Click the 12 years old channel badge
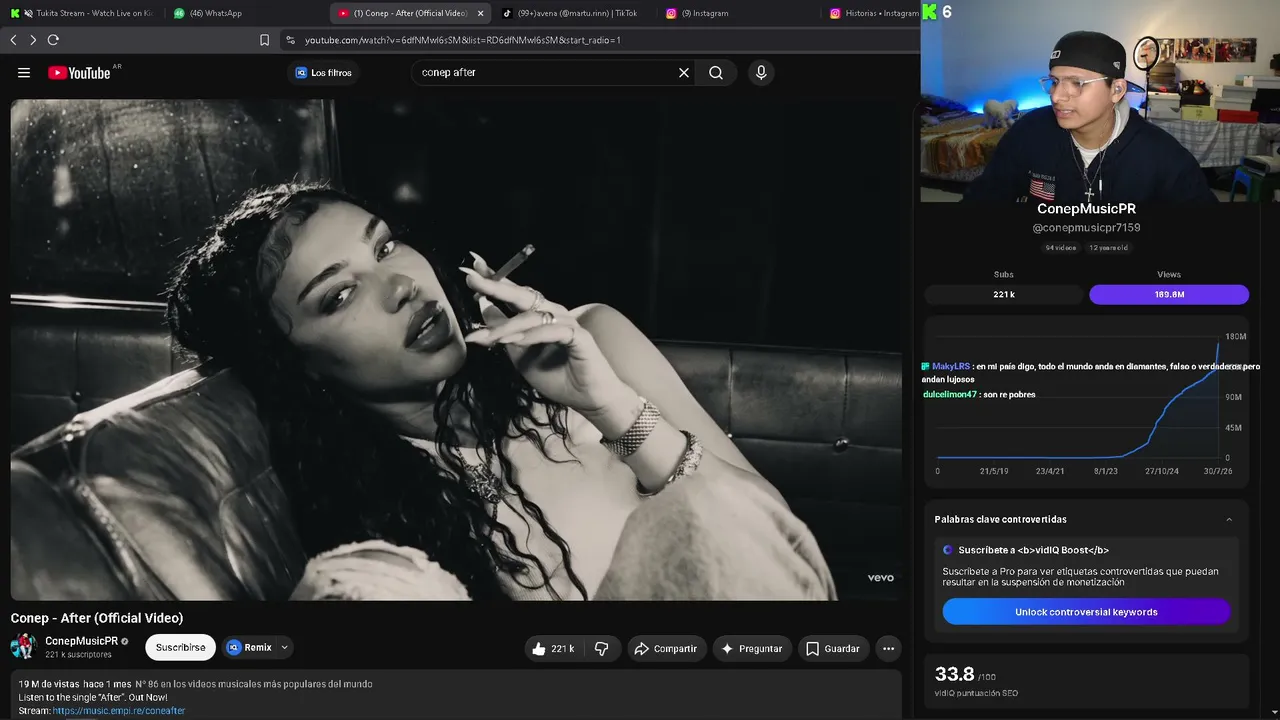 [1108, 248]
